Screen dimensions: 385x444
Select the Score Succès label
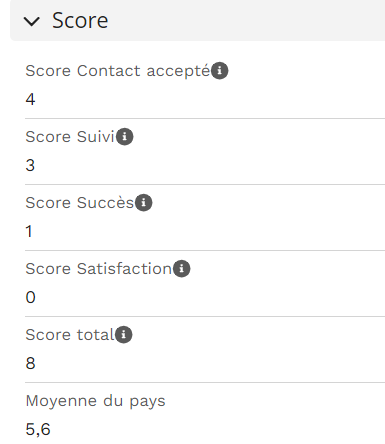coord(80,203)
